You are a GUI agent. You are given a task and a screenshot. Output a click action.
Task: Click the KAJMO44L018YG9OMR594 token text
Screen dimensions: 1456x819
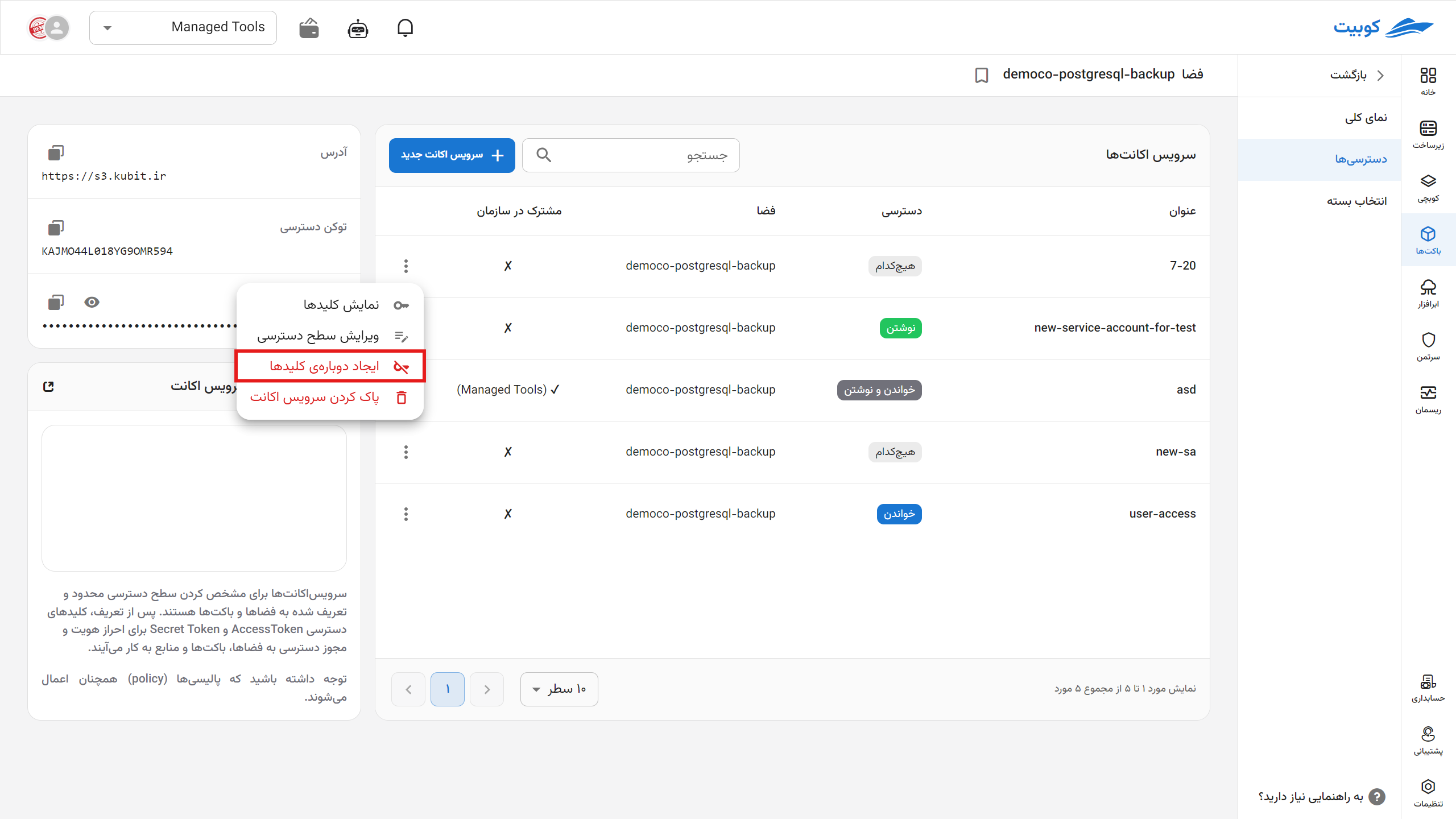[107, 251]
